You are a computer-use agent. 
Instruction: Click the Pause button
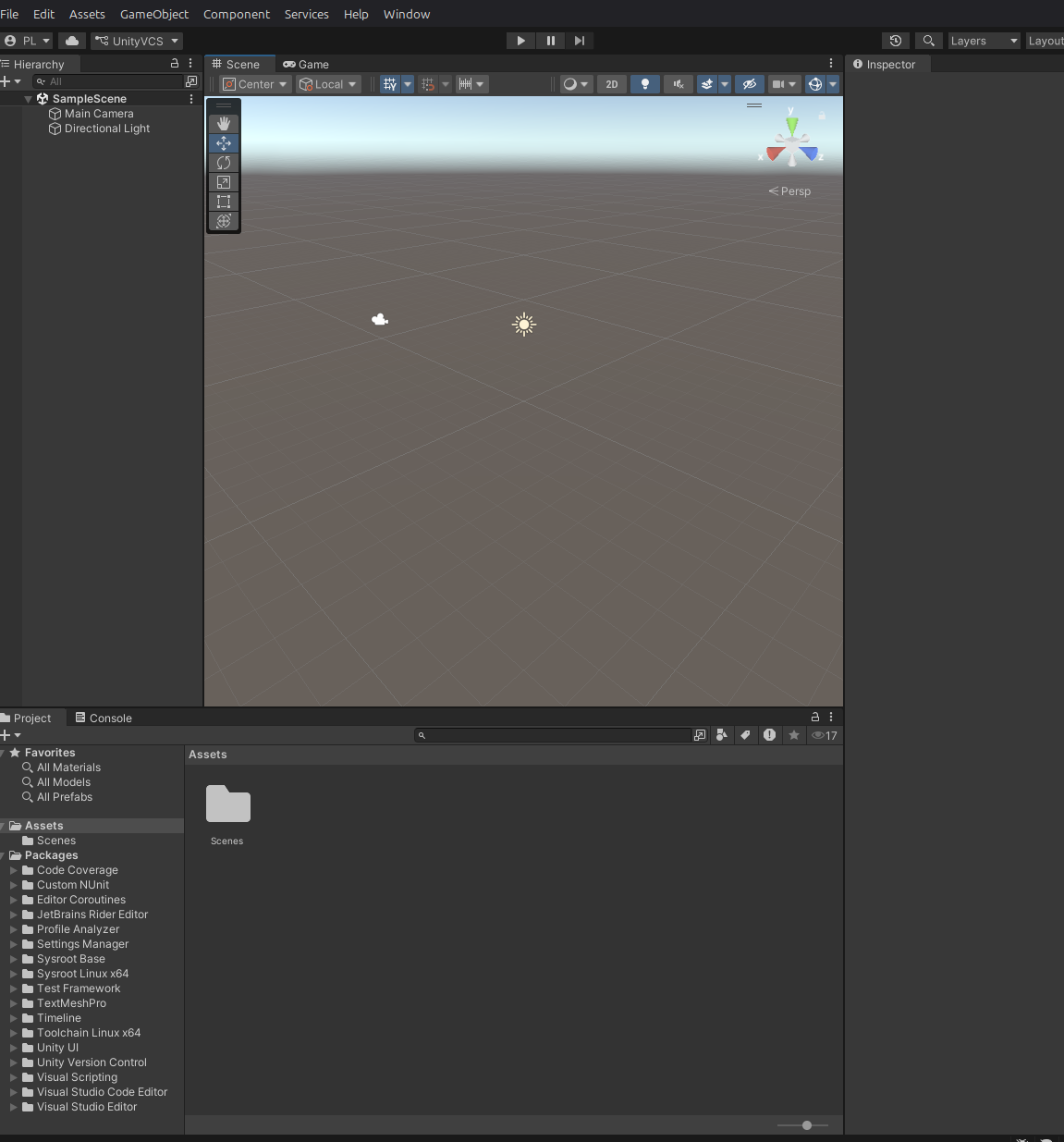point(550,41)
